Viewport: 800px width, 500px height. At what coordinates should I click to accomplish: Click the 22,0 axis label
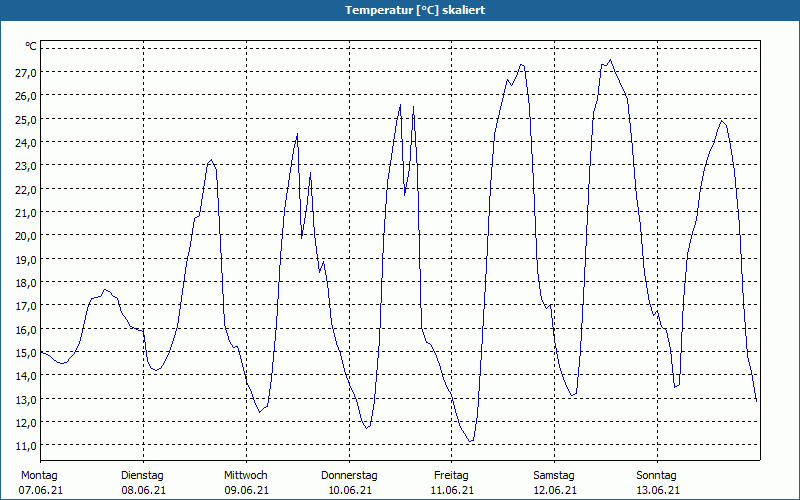click(x=26, y=190)
